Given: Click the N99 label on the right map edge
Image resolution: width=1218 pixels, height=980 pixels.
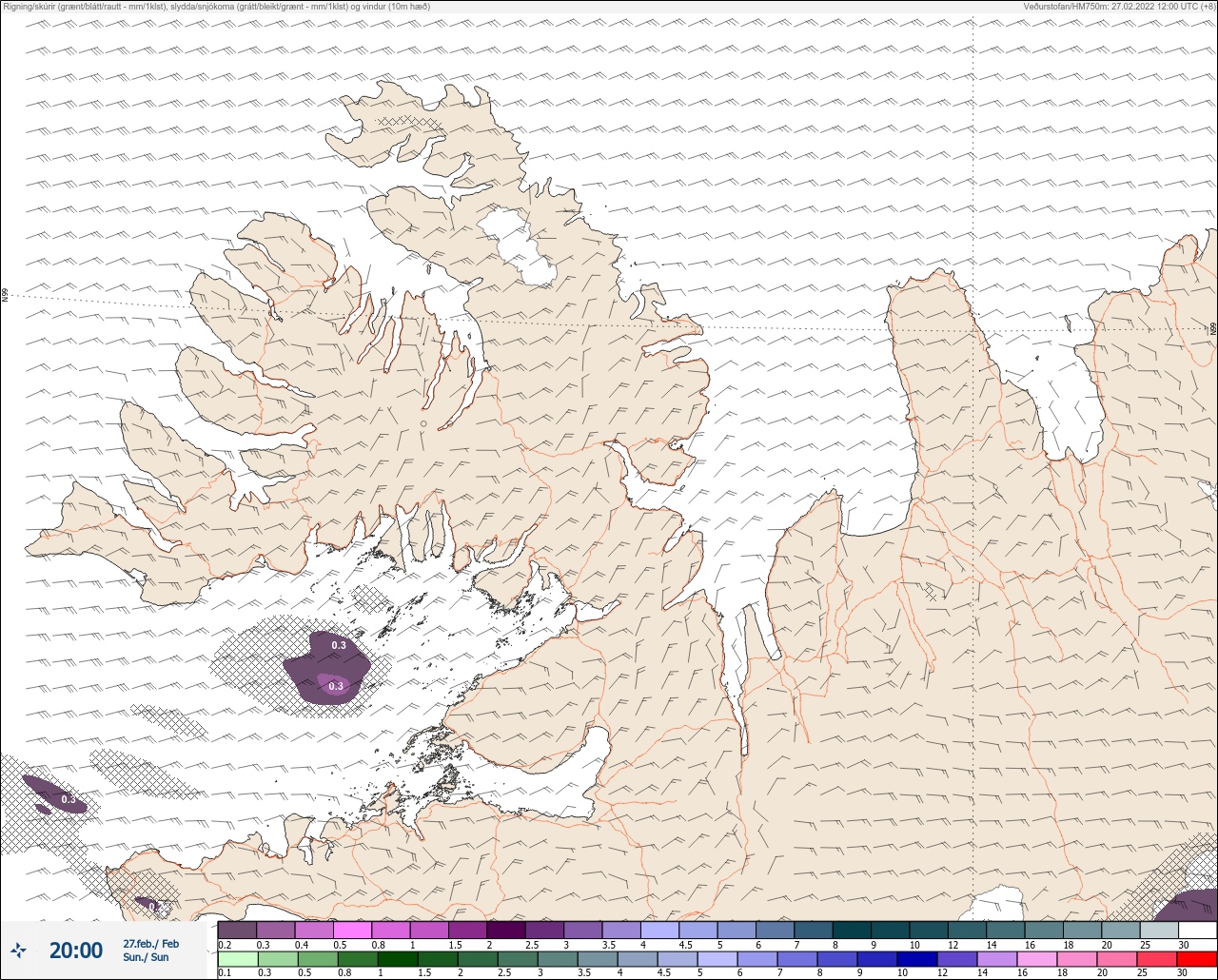Looking at the screenshot, I should pyautogui.click(x=1213, y=329).
